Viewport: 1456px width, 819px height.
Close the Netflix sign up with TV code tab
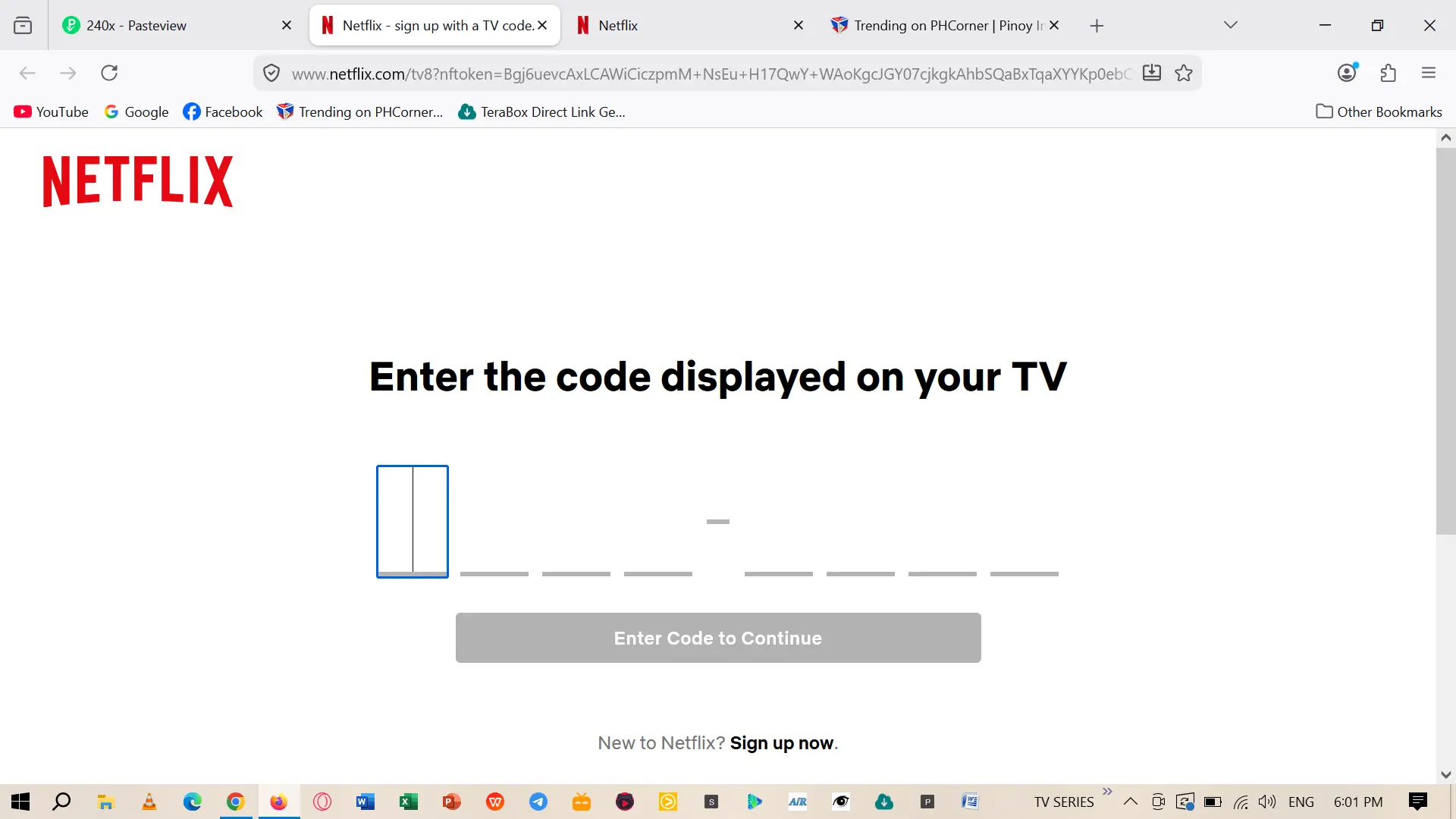coord(542,25)
